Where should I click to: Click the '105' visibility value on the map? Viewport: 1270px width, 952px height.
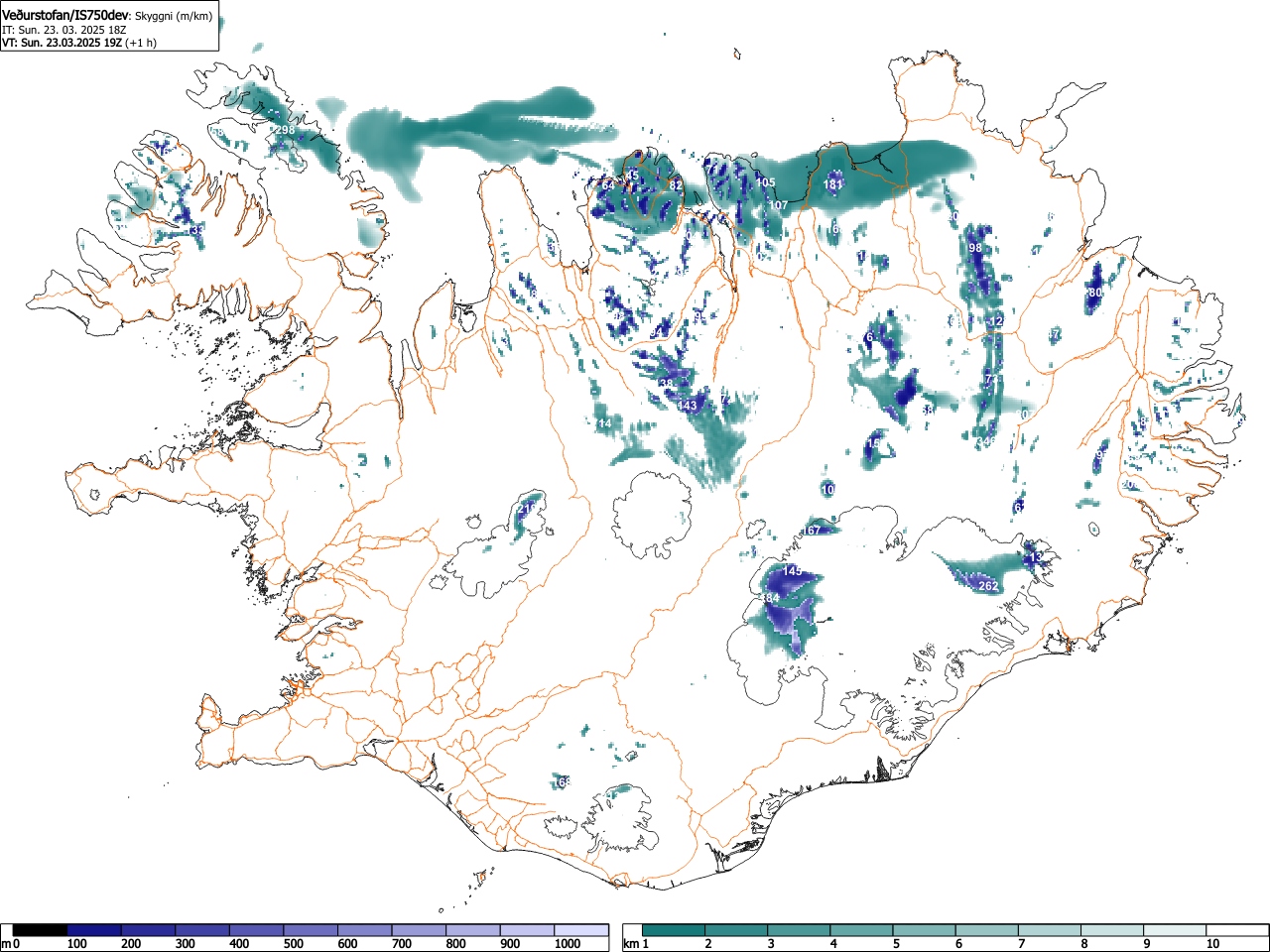point(766,182)
